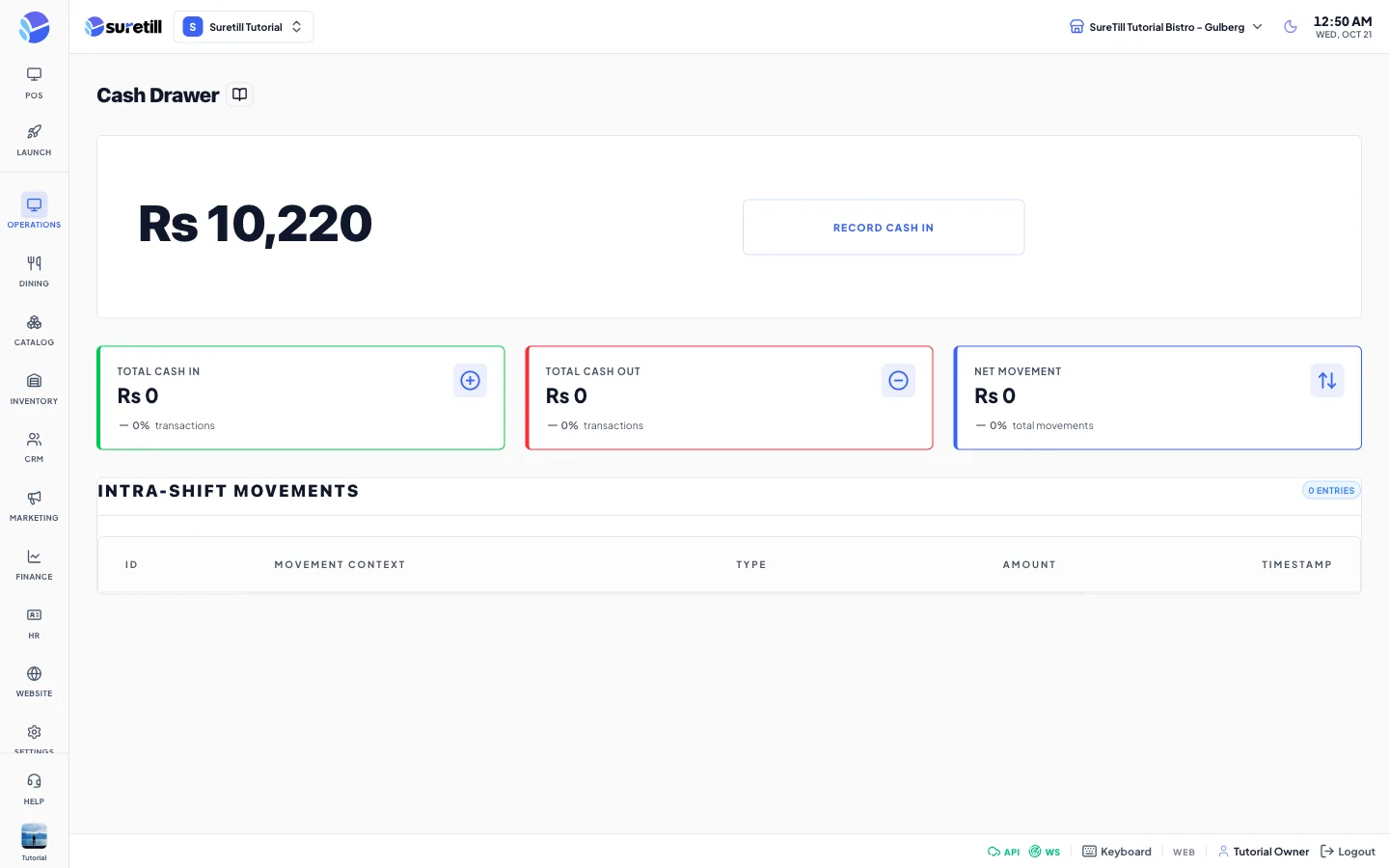Expand the Suretill Tutorial workspace switcher
The height and width of the screenshot is (868, 1389).
(x=243, y=27)
